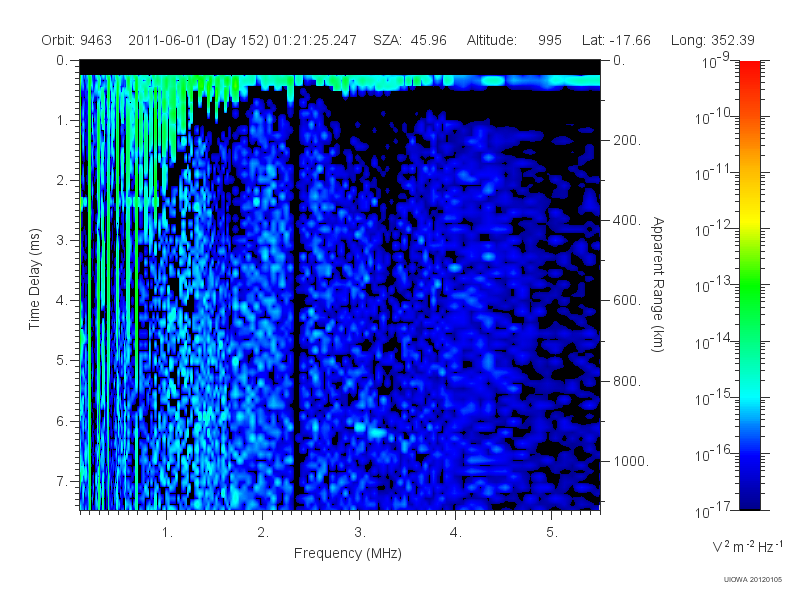Click the '6.' time delay tick label
This screenshot has width=800, height=600.
[x=62, y=421]
